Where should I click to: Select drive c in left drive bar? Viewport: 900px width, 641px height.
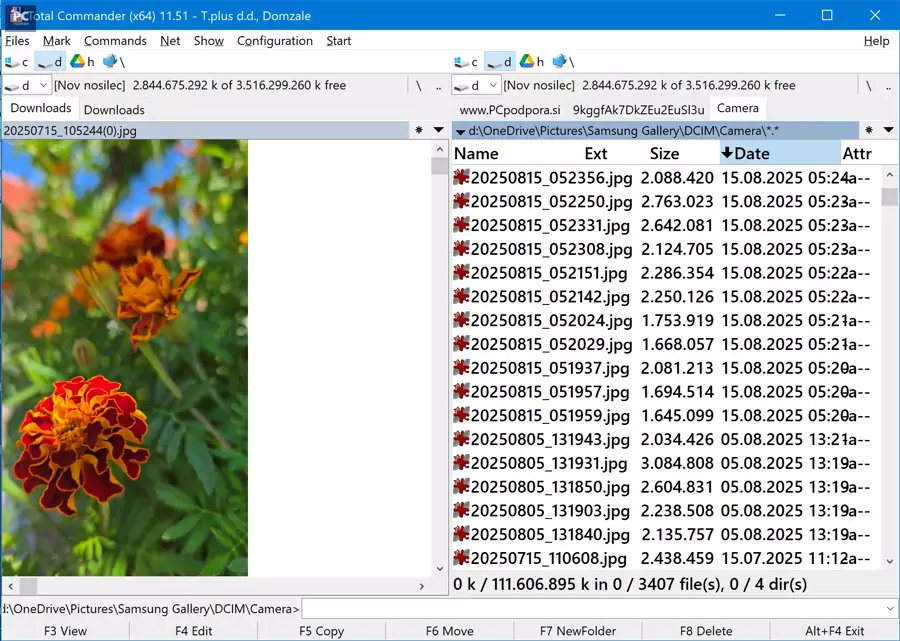pyautogui.click(x=17, y=62)
